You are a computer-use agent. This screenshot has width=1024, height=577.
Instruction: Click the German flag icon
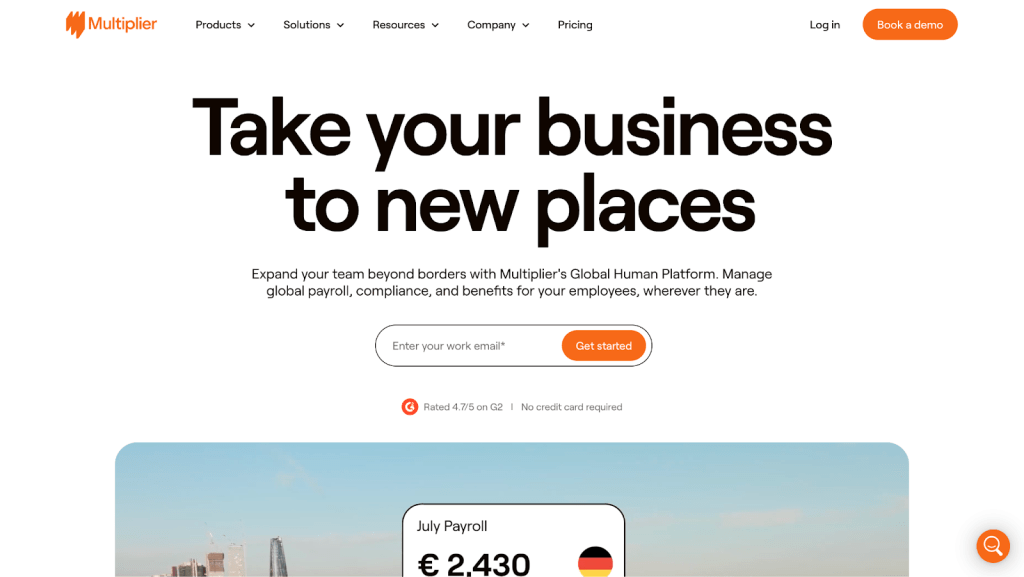[595, 561]
